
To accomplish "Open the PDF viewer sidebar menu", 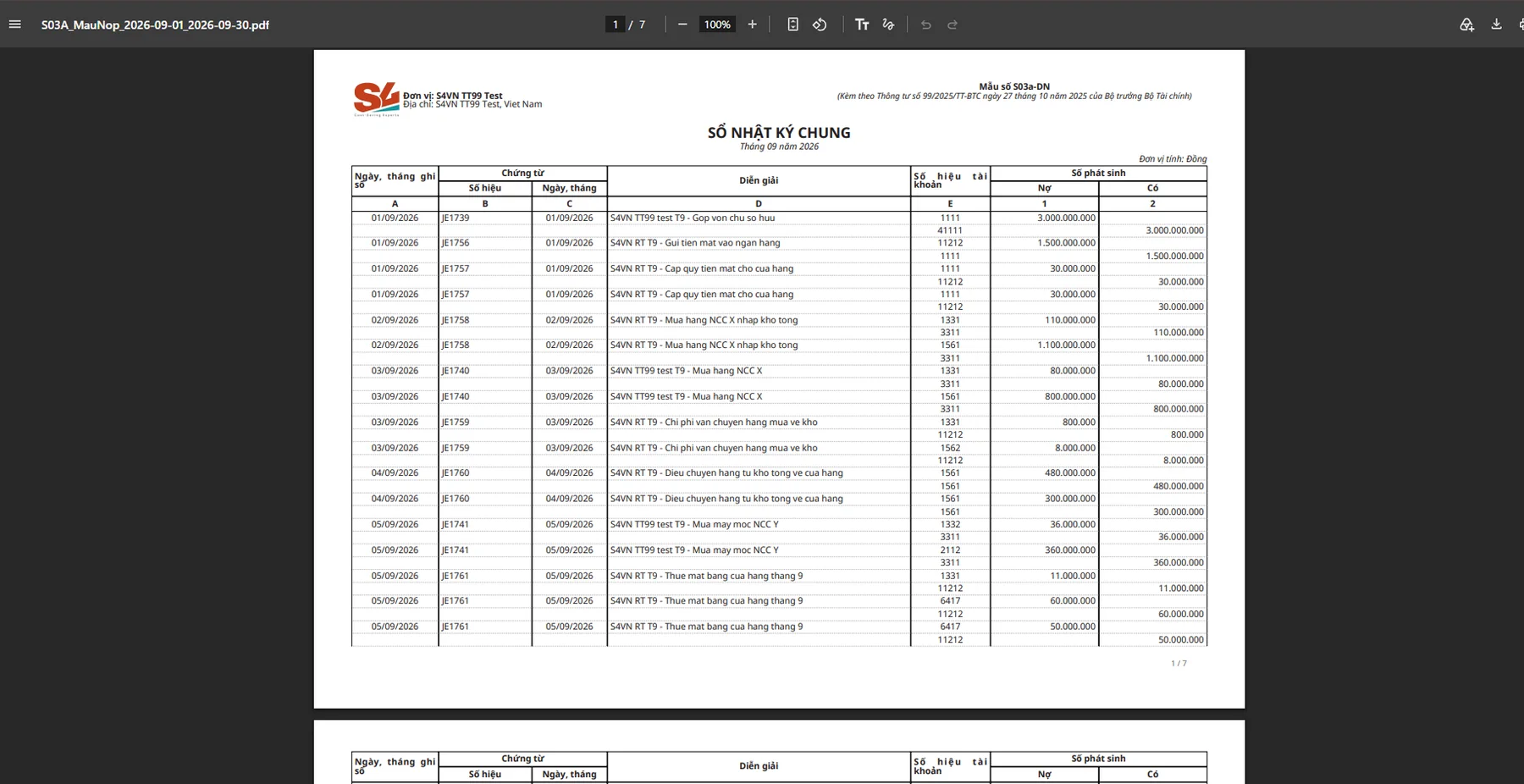I will click(15, 25).
